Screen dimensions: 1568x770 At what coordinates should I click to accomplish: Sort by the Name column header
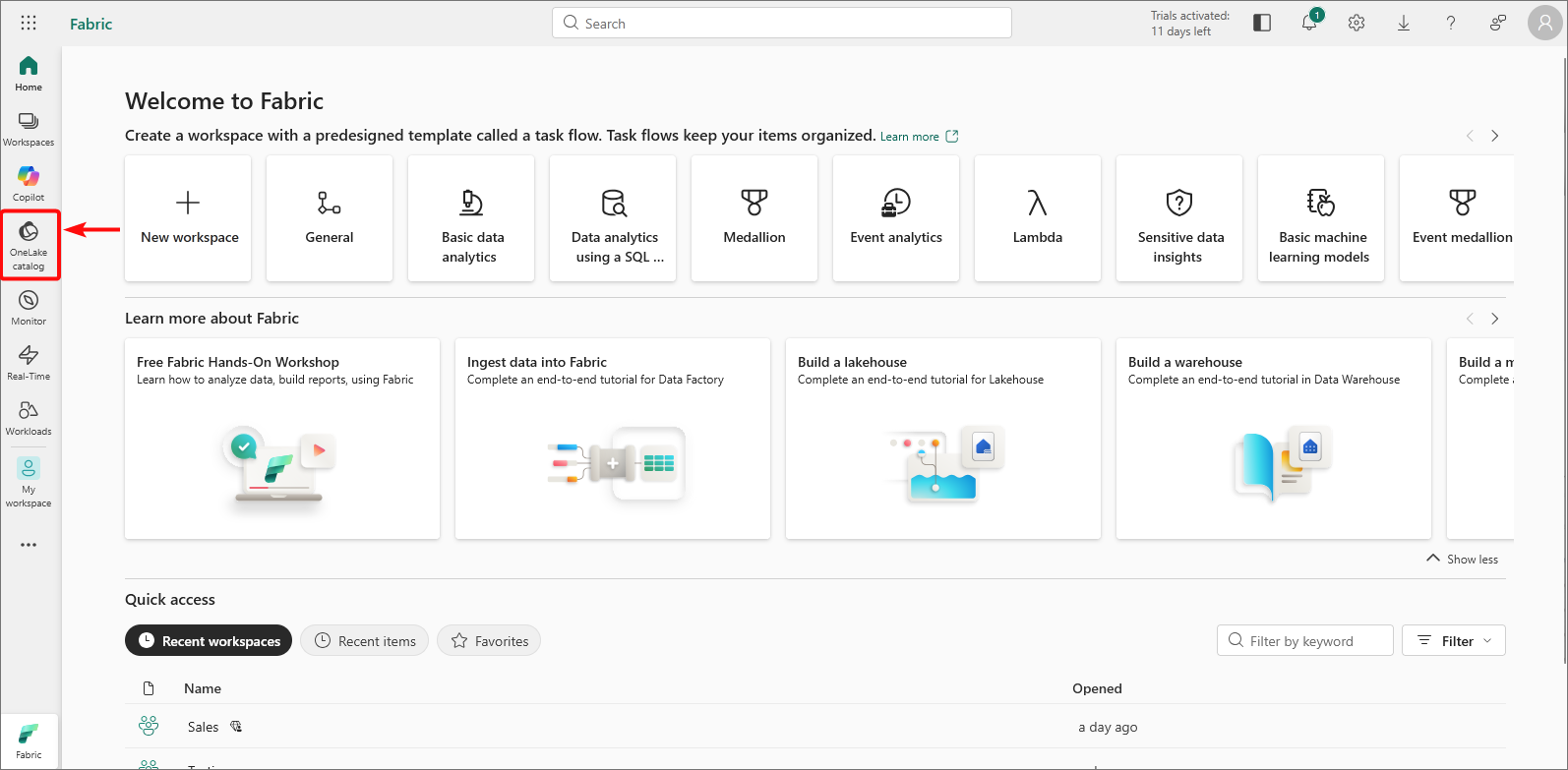coord(203,688)
